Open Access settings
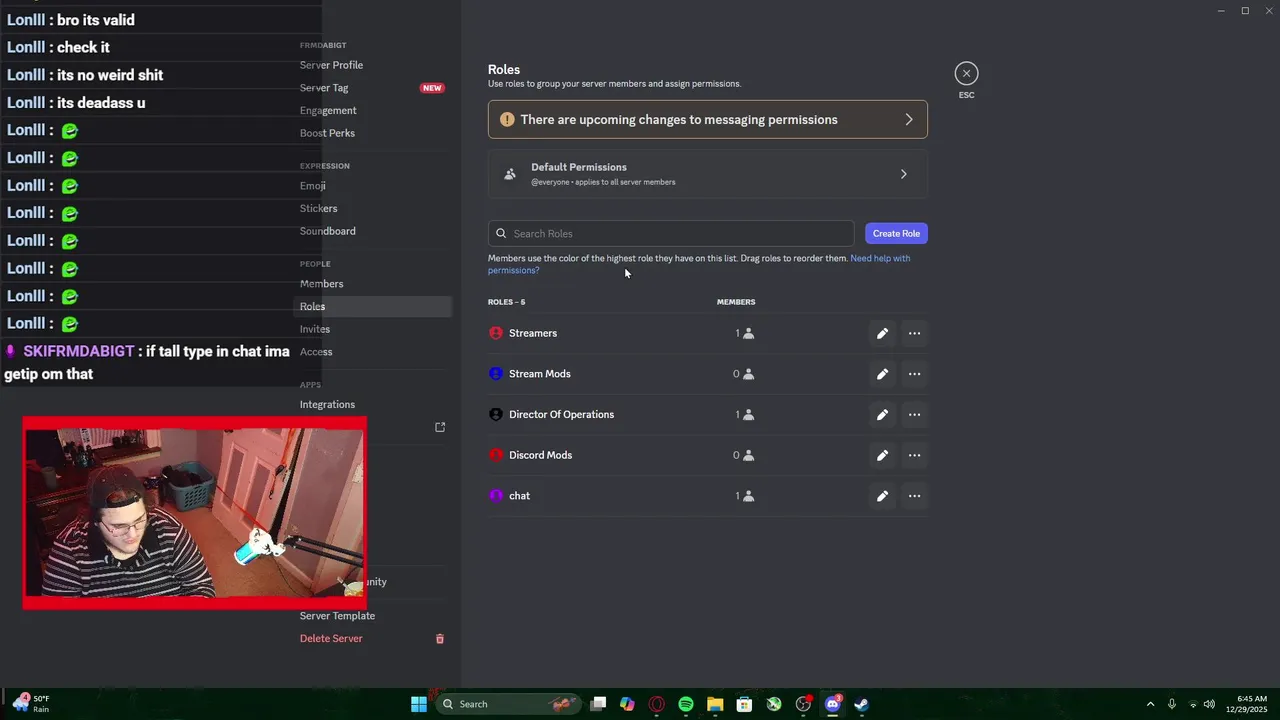The image size is (1280, 720). coord(316,352)
